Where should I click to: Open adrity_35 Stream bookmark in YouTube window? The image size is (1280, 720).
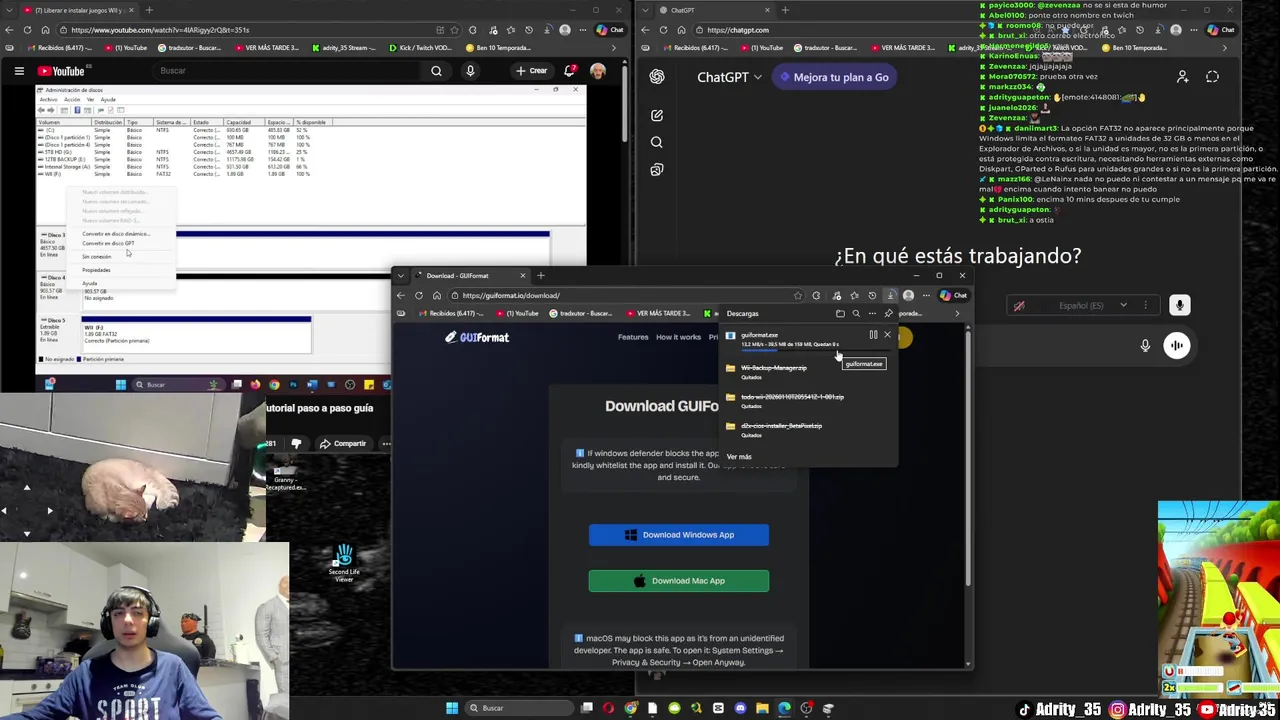tap(344, 48)
